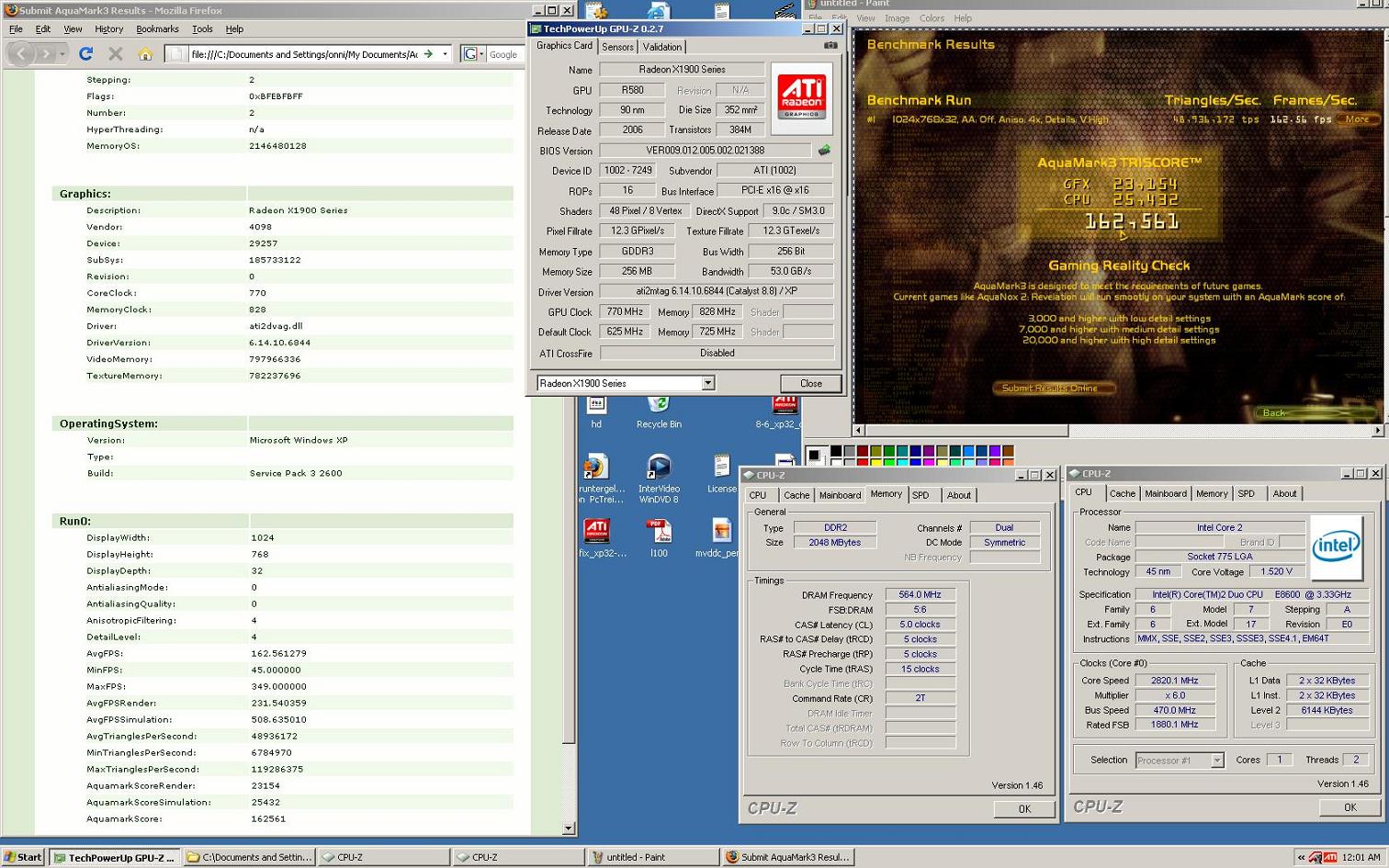Open the Colors menu in Paint
This screenshot has height=868, width=1389.
tap(932, 18)
